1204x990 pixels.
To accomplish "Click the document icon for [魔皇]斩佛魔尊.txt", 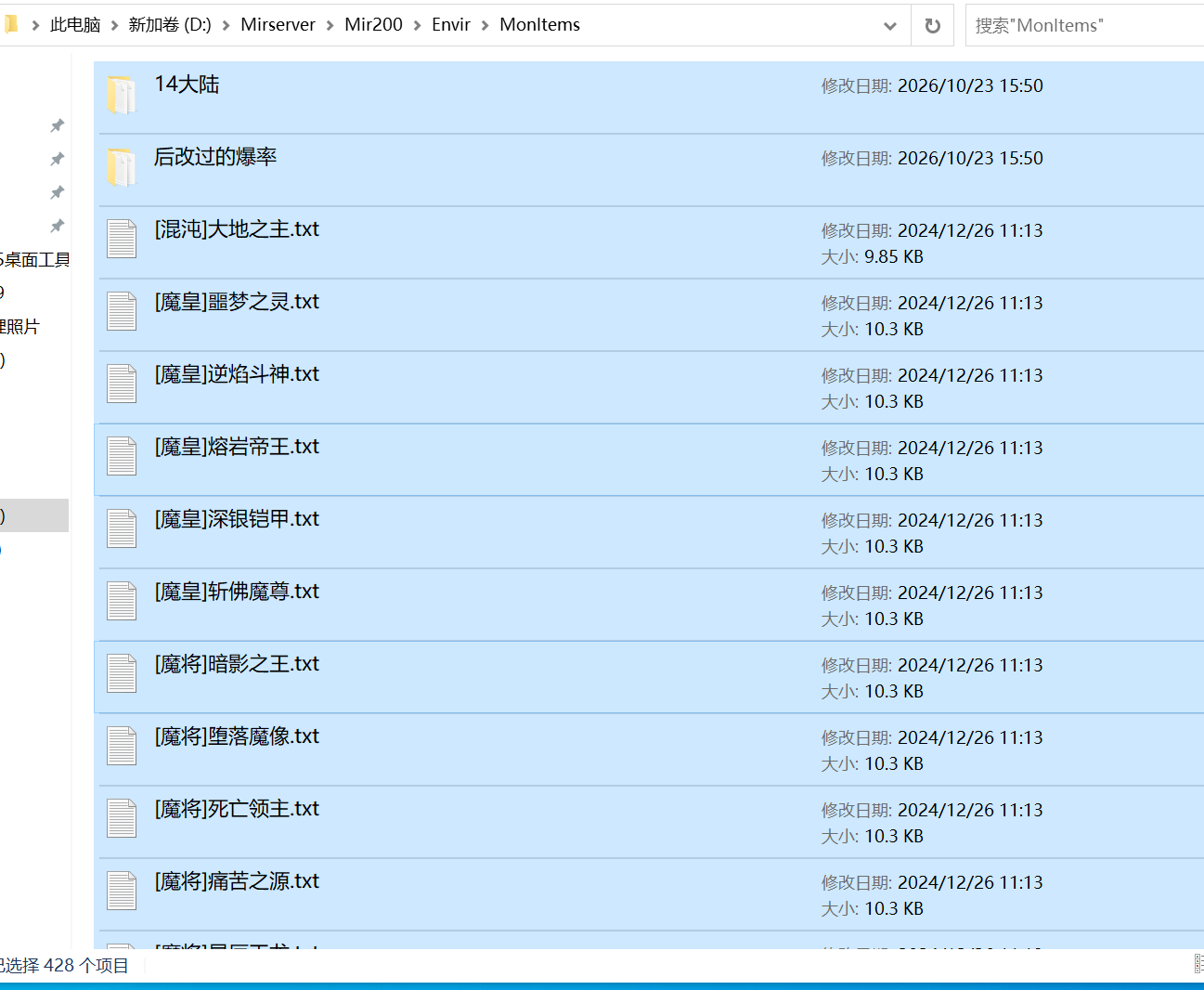I will 122,602.
